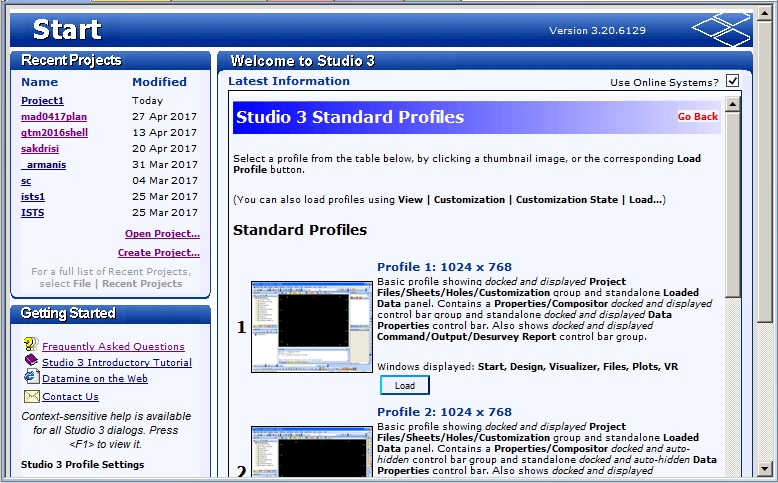Image resolution: width=778 pixels, height=483 pixels.
Task: Click Version 3.20.6129 text
Action: [597, 30]
